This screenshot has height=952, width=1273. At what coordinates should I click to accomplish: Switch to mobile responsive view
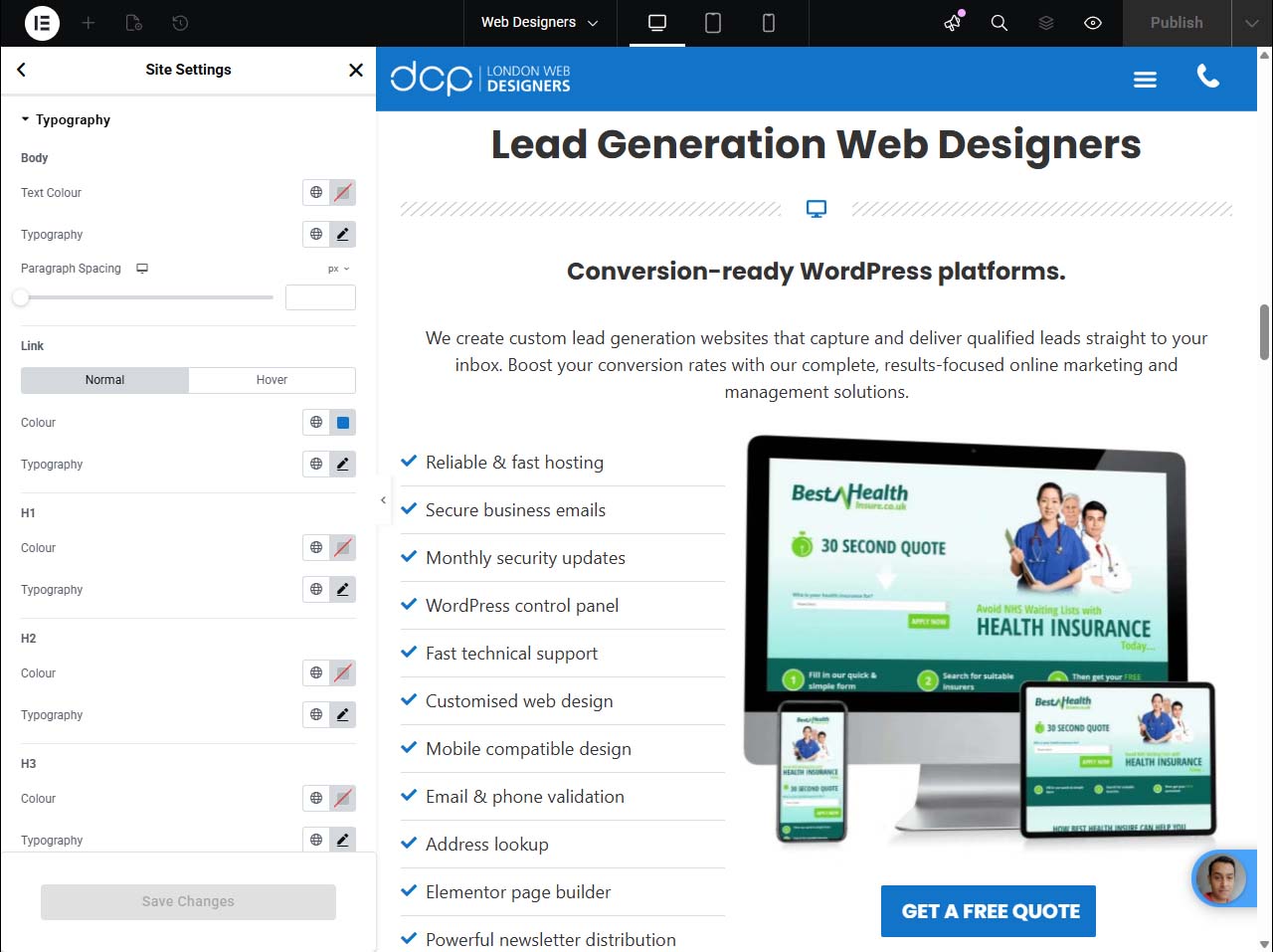769,23
